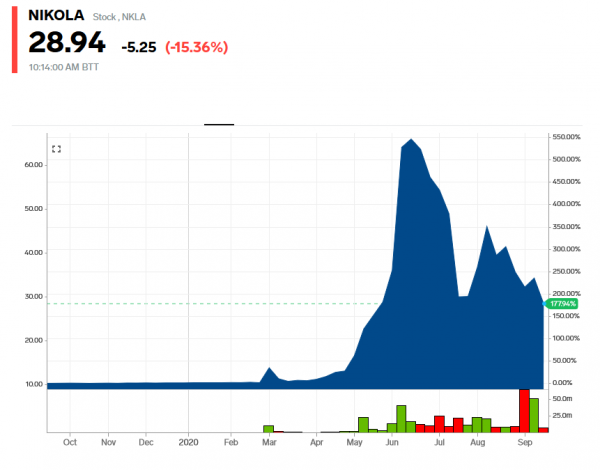
Task: Click the -5.25 price change value
Action: pos(139,47)
